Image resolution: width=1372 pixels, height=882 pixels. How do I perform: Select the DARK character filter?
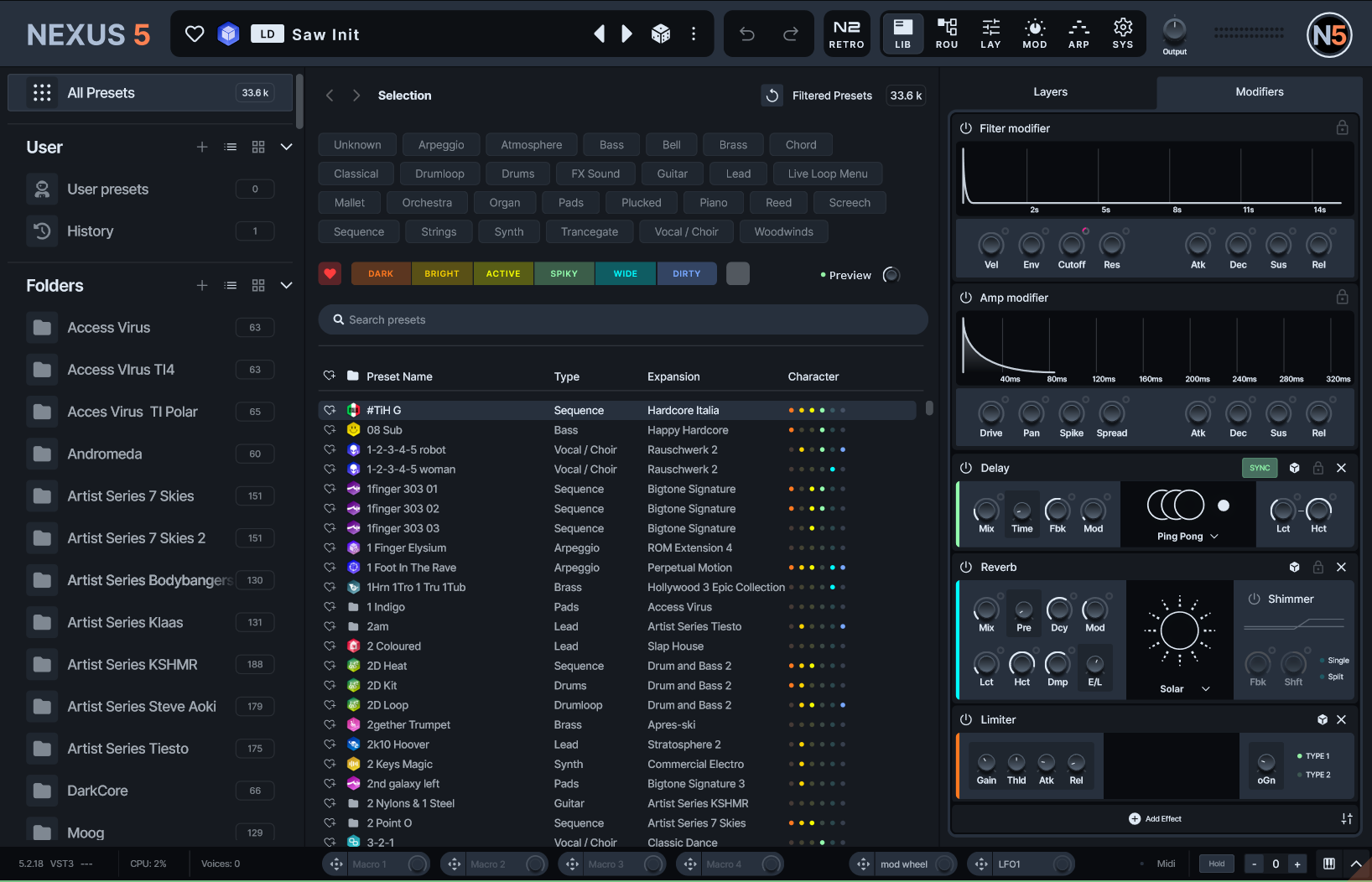click(381, 273)
